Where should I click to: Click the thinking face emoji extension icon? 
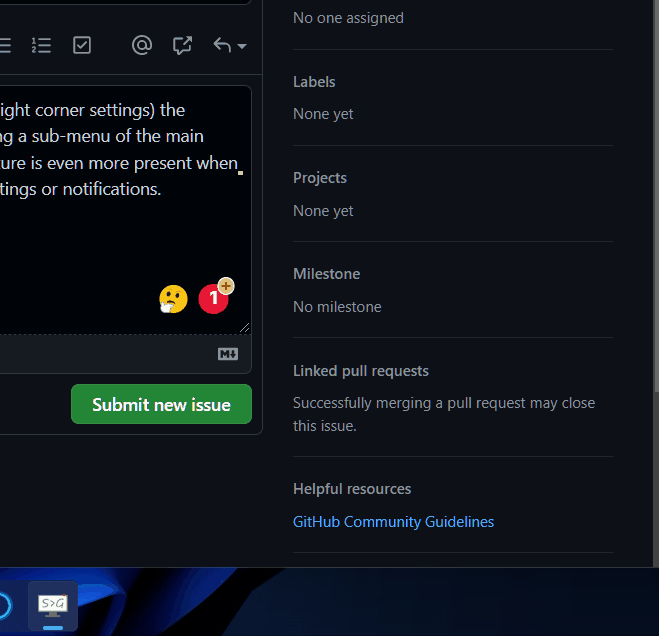[x=173, y=299]
